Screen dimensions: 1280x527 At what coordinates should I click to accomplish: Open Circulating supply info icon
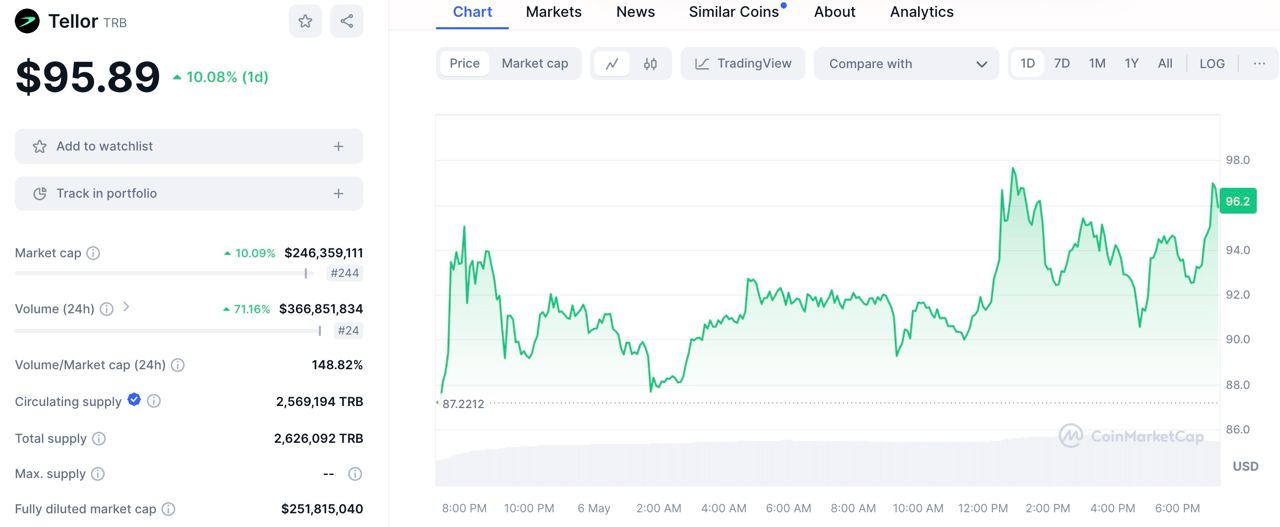click(x=154, y=401)
